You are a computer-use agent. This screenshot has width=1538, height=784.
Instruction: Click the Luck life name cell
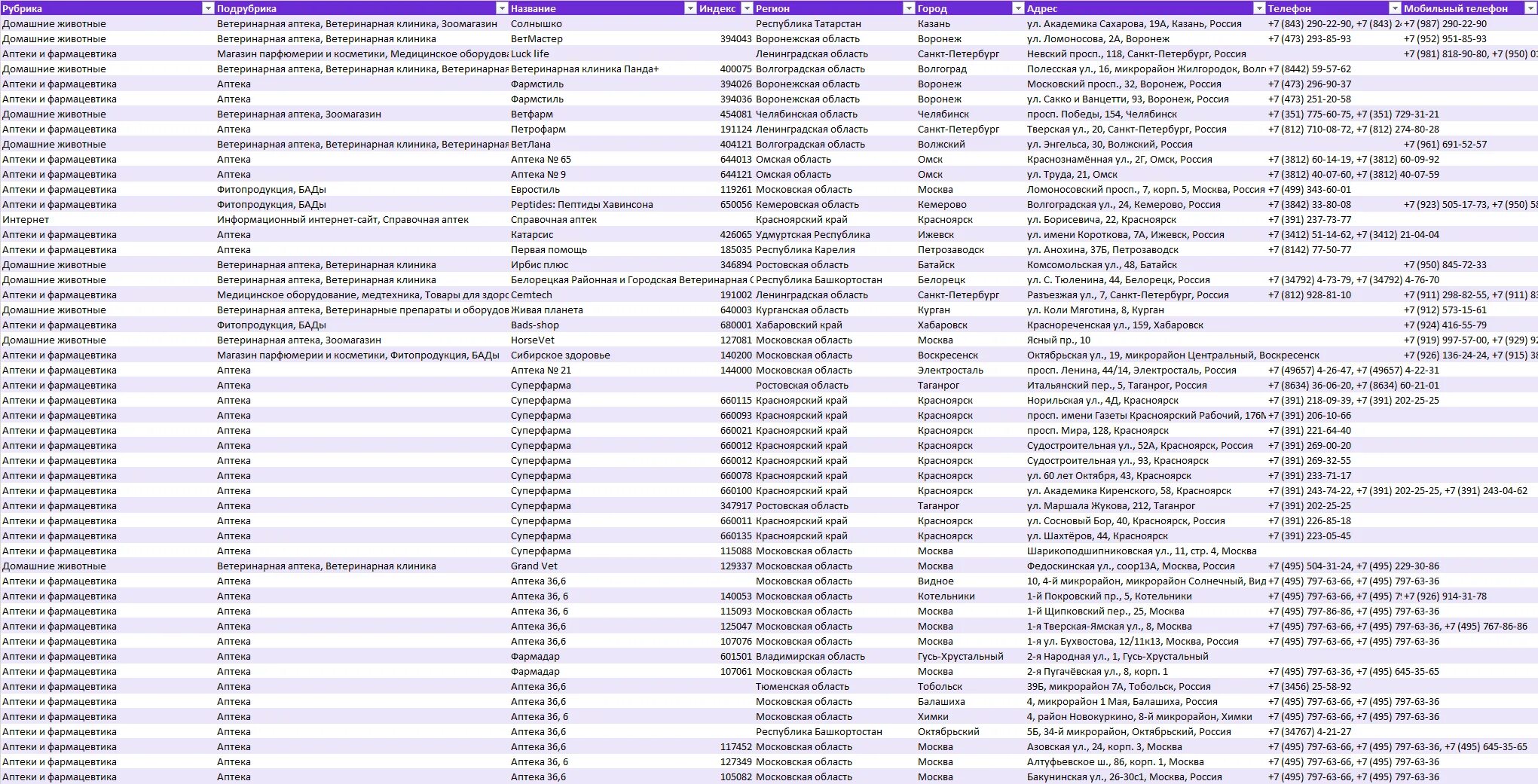coord(603,53)
